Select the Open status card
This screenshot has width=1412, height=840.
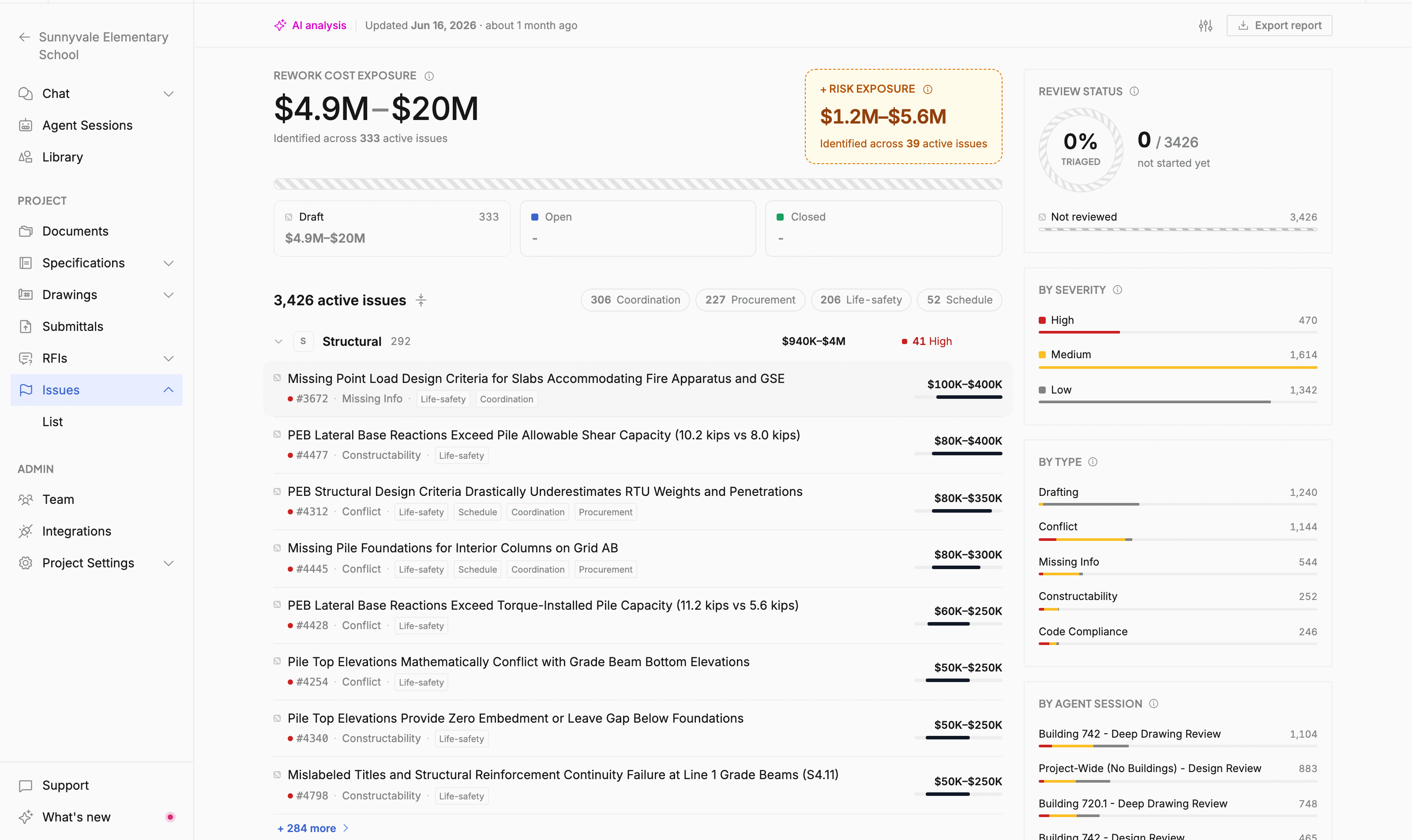tap(638, 228)
